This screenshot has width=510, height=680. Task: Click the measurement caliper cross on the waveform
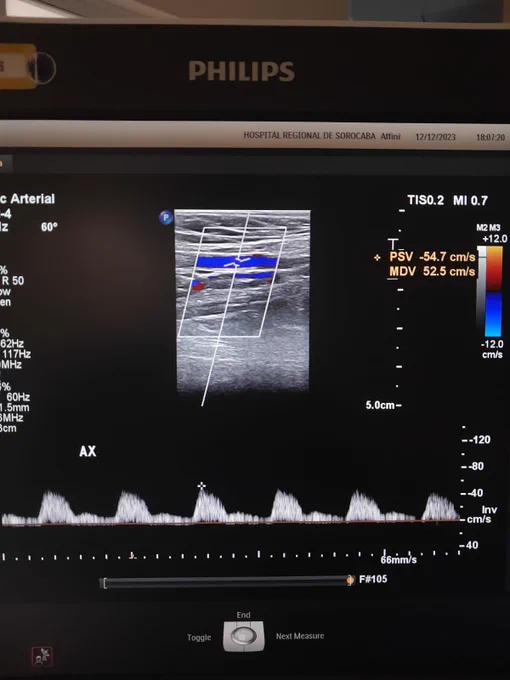[201, 486]
